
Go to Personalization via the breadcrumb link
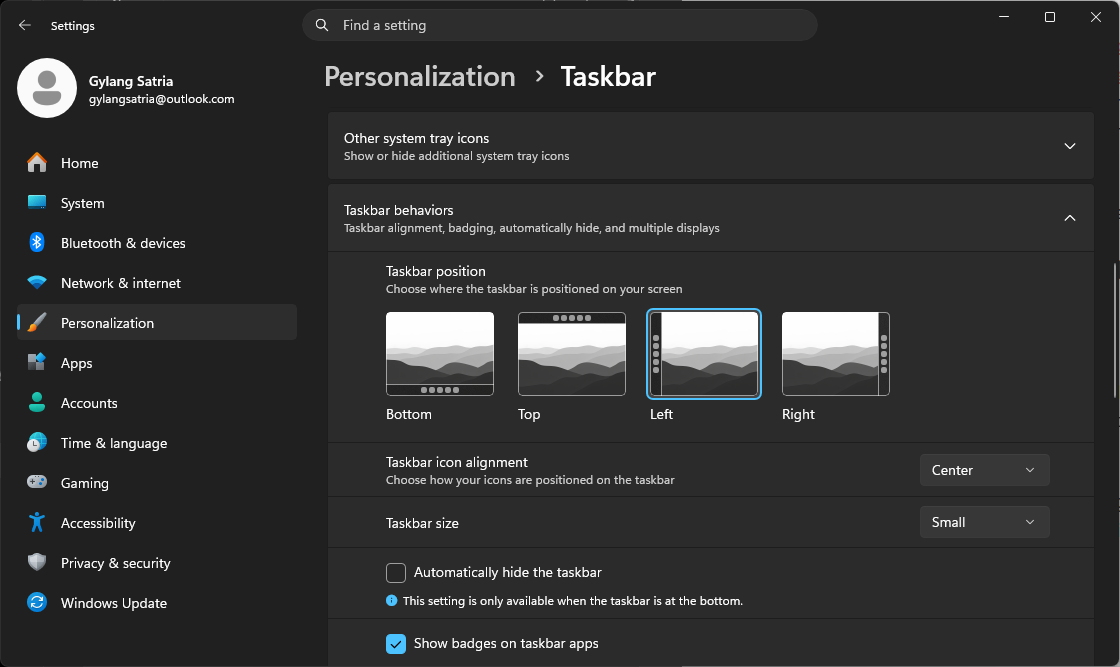(x=420, y=76)
